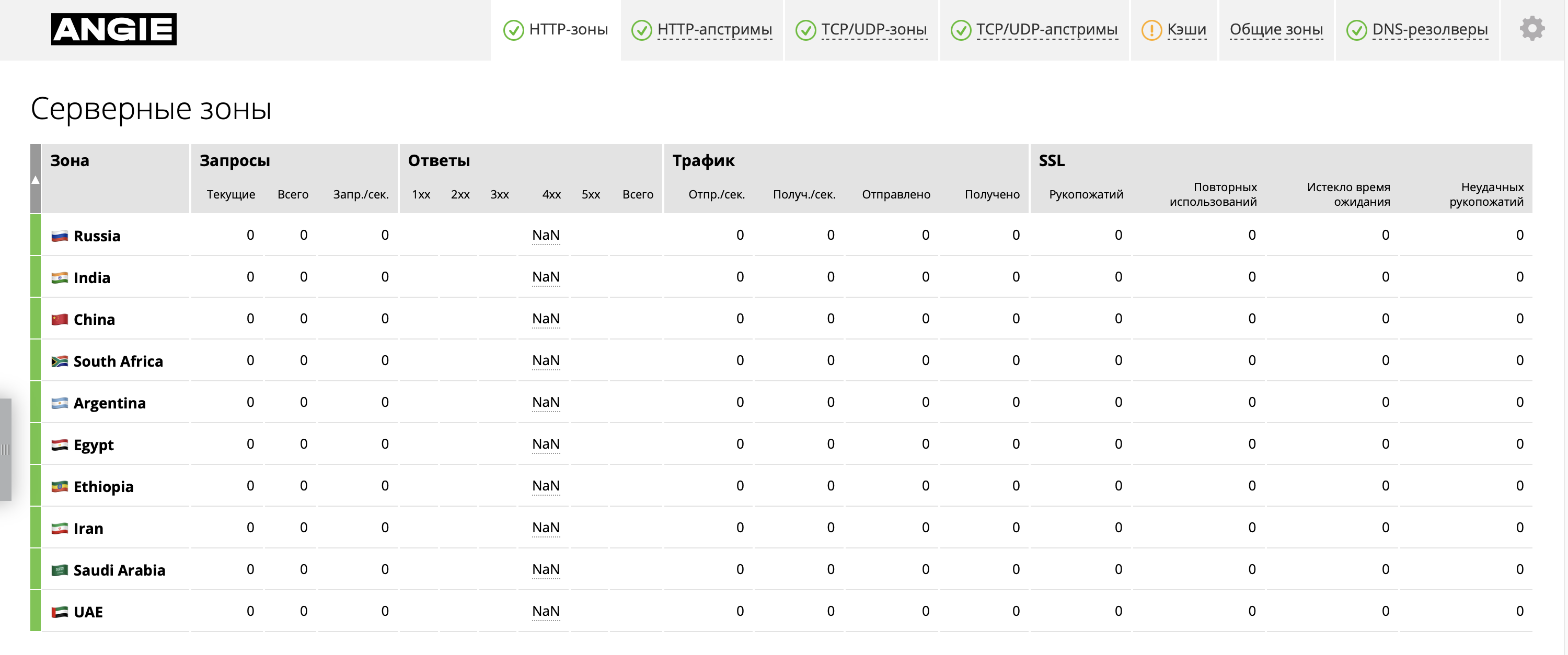The height and width of the screenshot is (655, 1568).
Task: Click the China flag icon
Action: (x=60, y=319)
